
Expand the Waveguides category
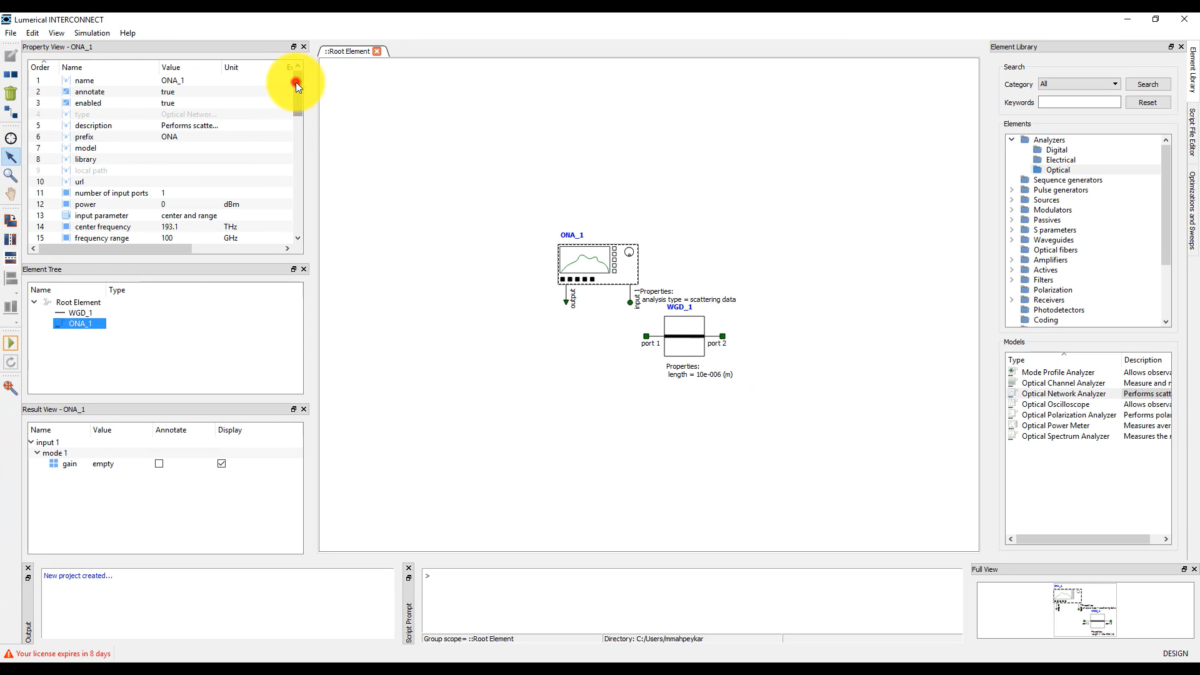tap(1012, 240)
